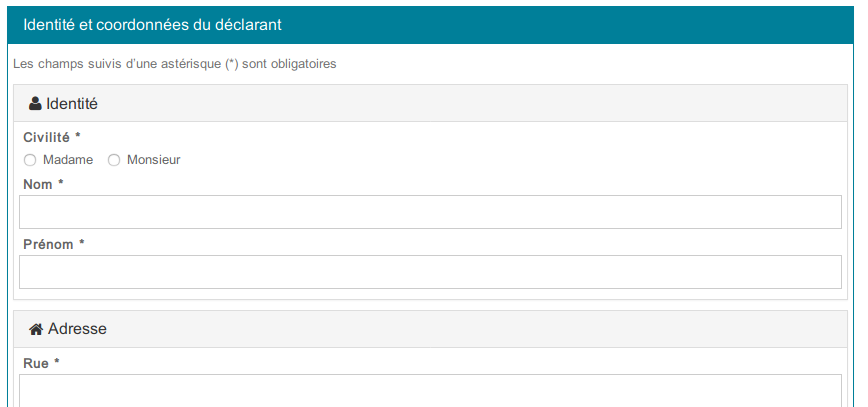Click the asterisk next to Civilité
Viewport: 868px width, 407px height.
[x=78, y=136]
